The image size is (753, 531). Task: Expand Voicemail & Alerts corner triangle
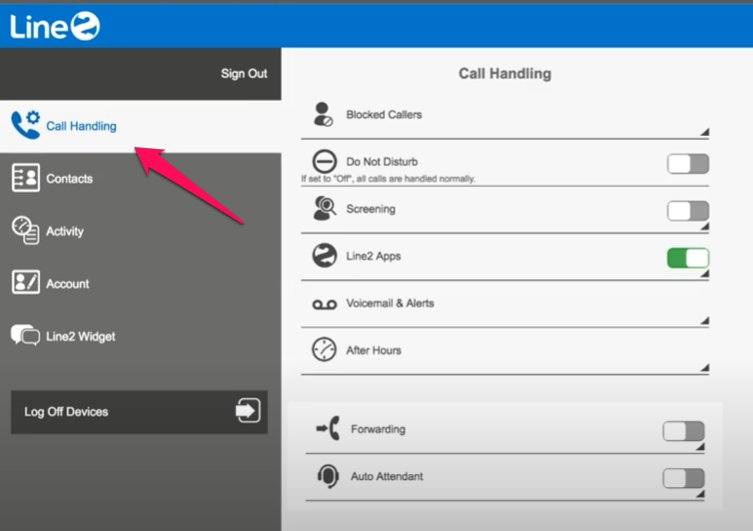point(704,321)
